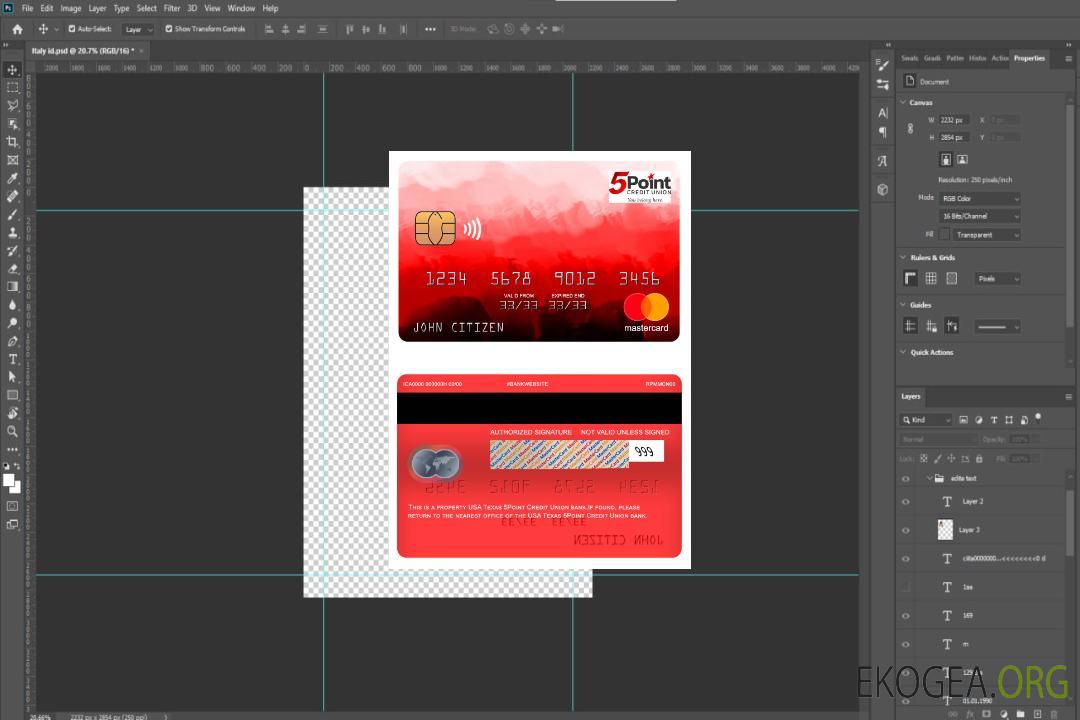Click the default foreground/background colors icon

(x=6, y=466)
